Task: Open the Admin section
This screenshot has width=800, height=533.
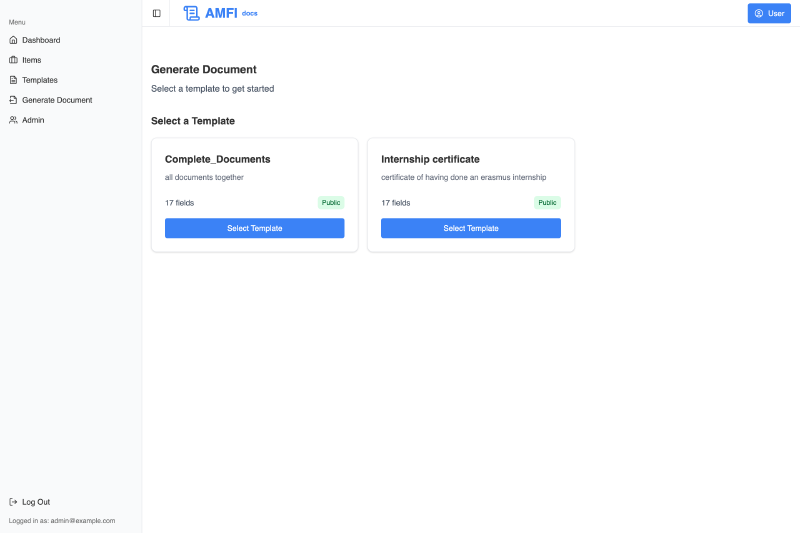Action: pyautogui.click(x=71, y=120)
